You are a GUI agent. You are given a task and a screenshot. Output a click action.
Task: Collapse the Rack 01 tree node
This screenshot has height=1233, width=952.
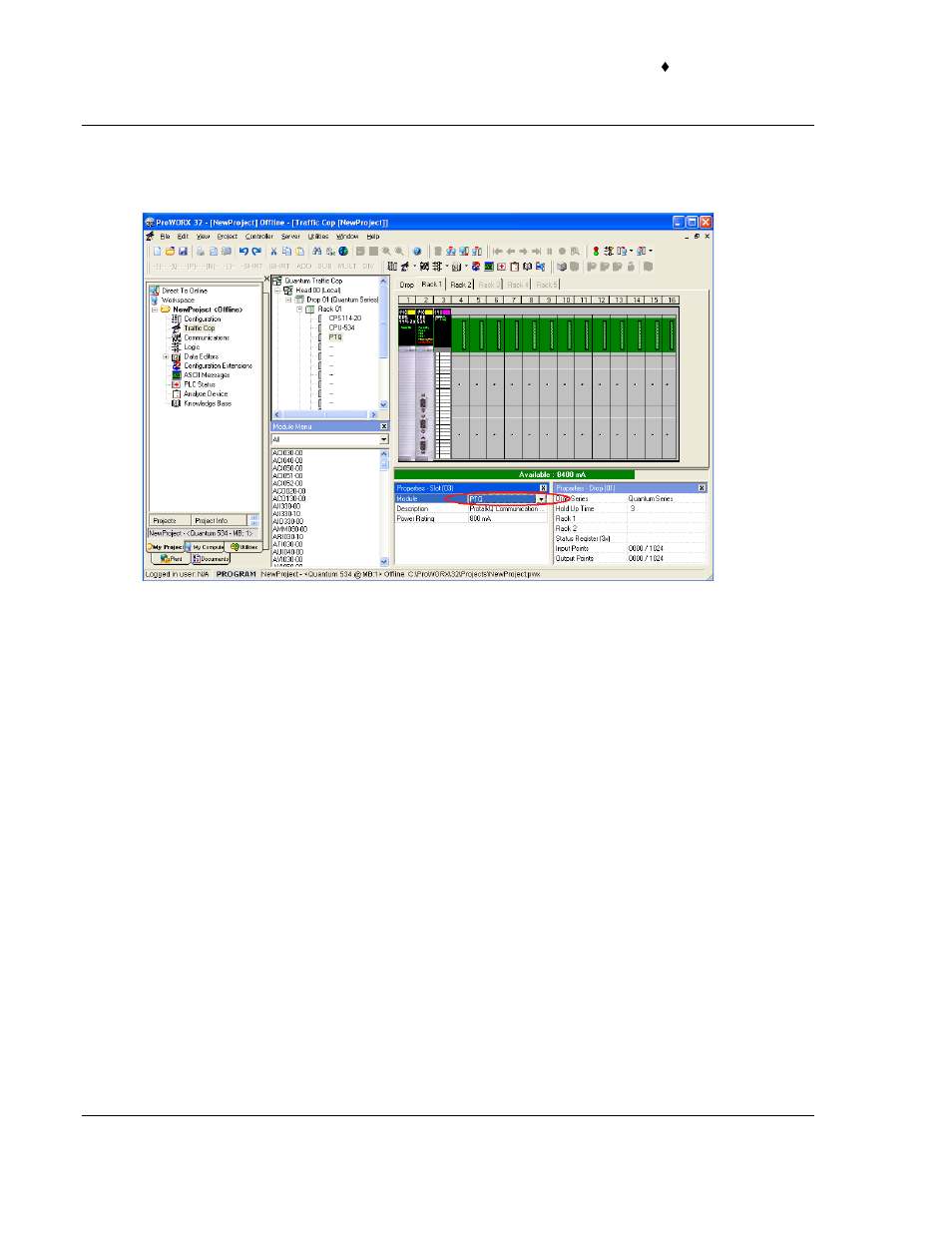[299, 309]
